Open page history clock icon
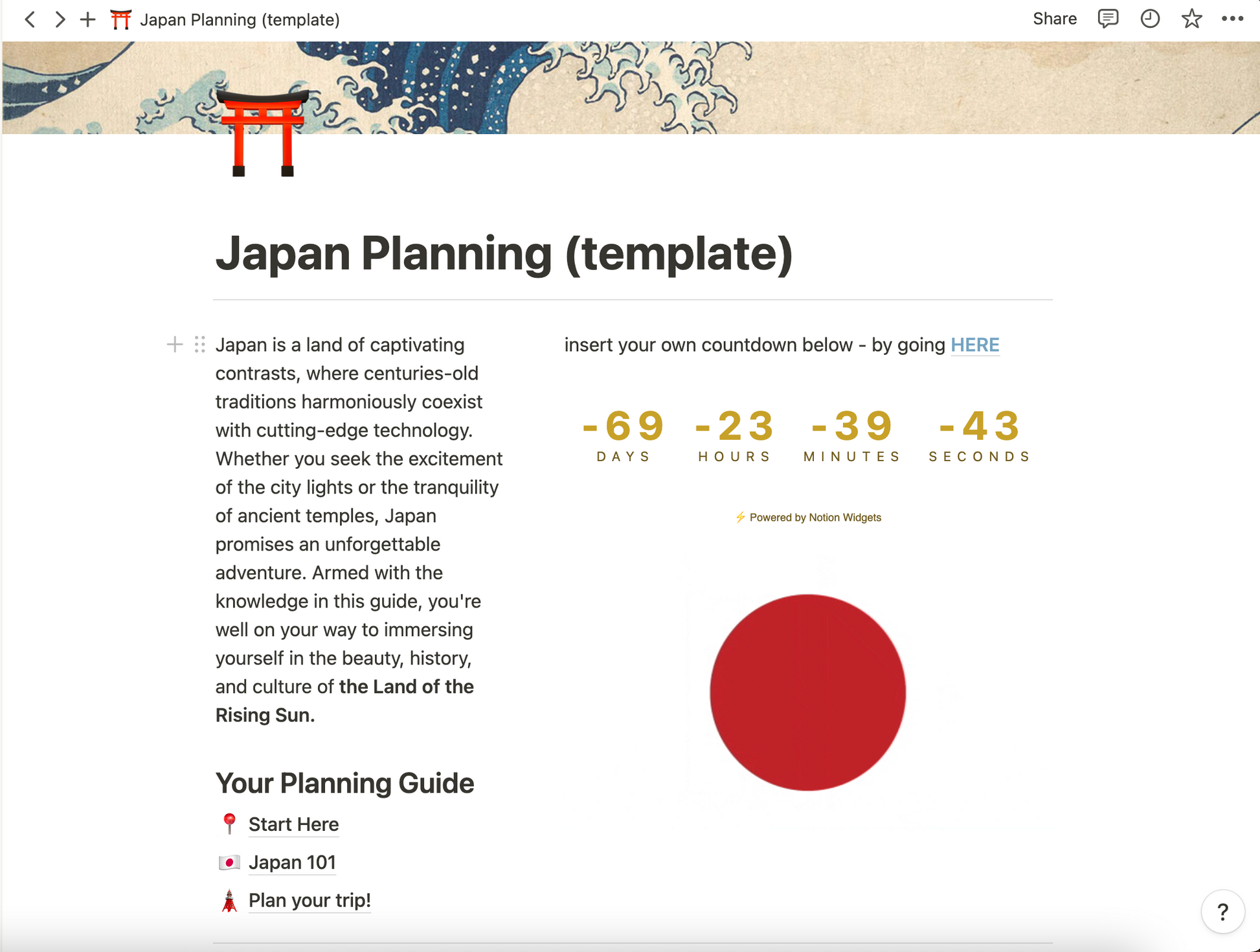This screenshot has width=1260, height=952. point(1149,19)
